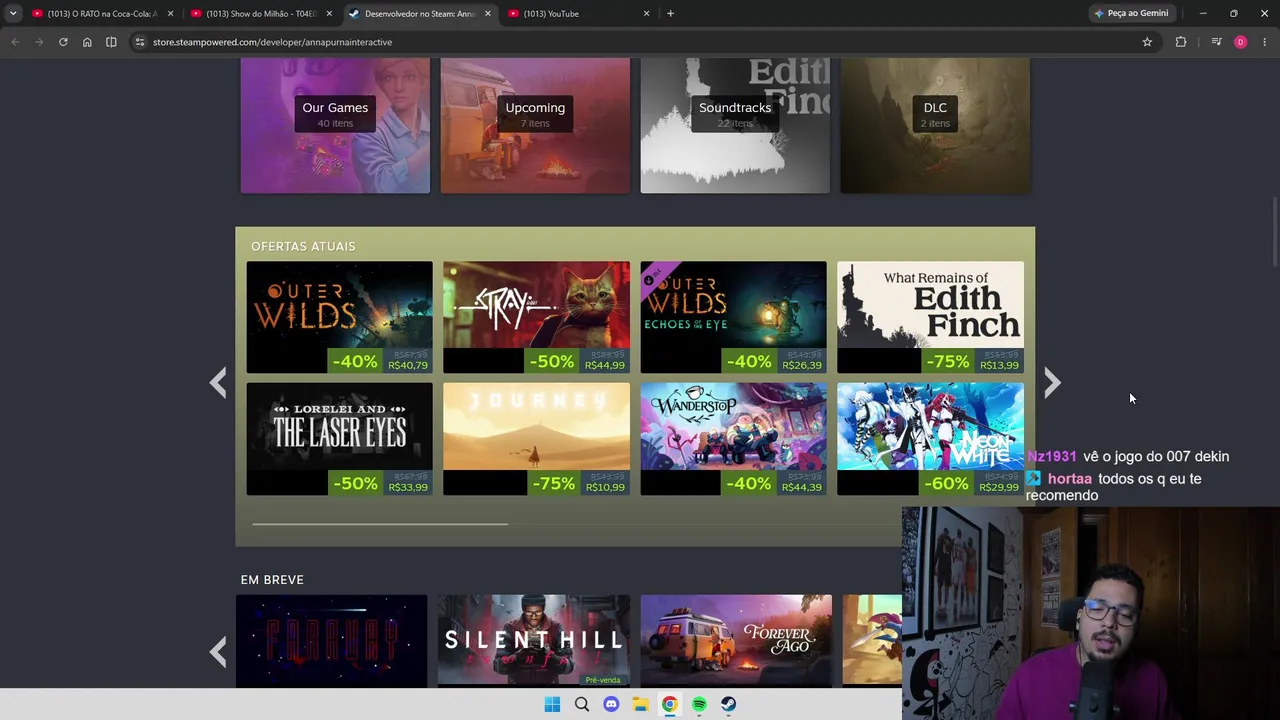The width and height of the screenshot is (1280, 720).
Task: Close the O RATO na Coca-Cola tab
Action: tap(170, 13)
